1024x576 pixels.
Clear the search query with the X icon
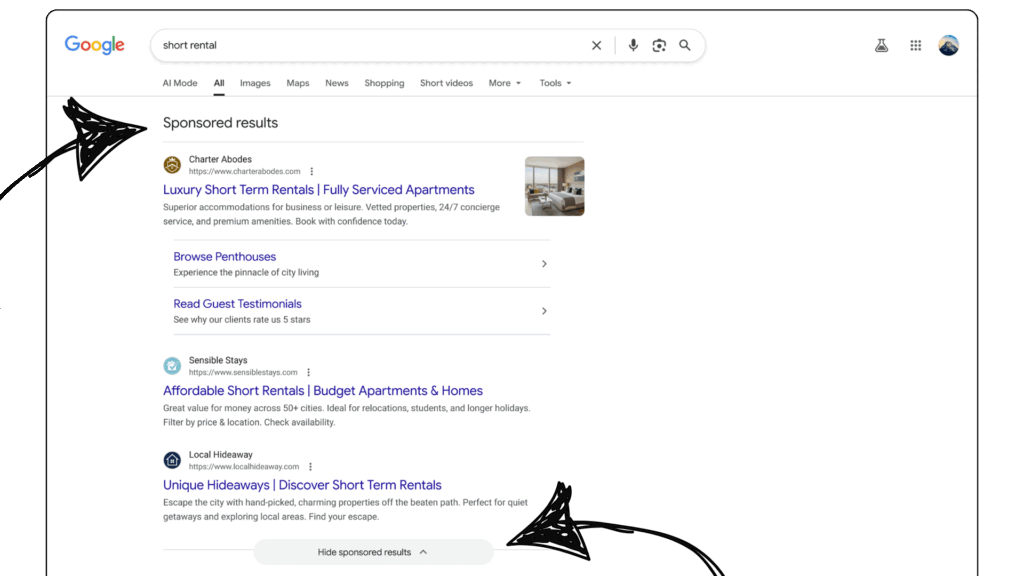click(x=597, y=45)
